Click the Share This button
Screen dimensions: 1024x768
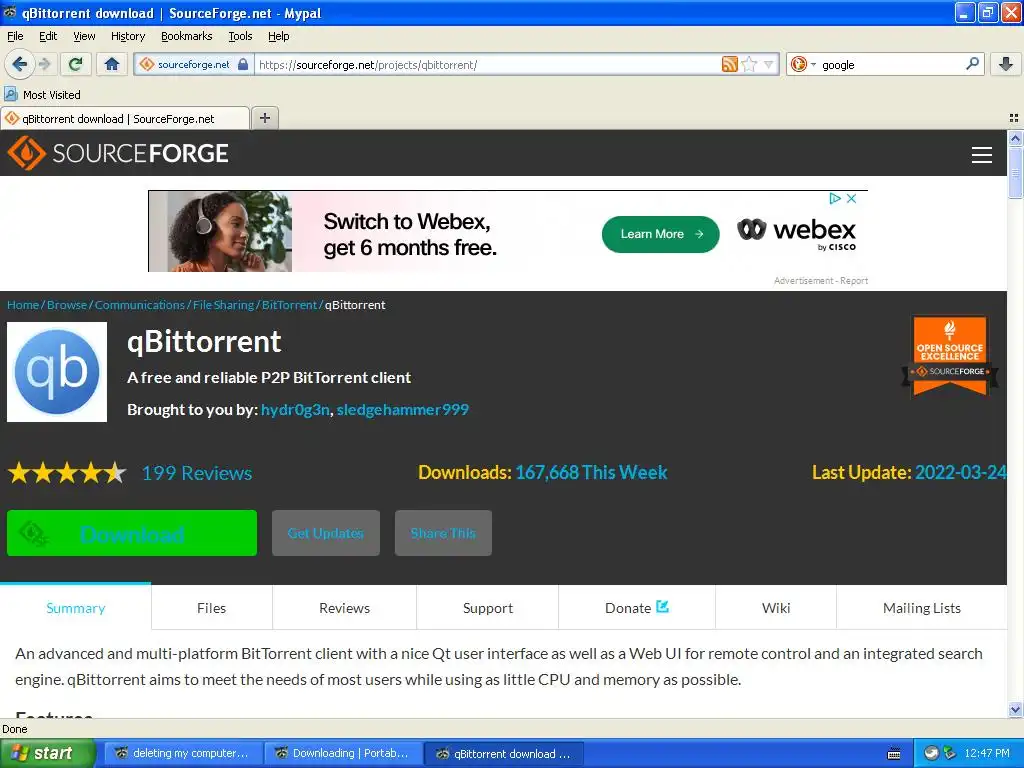click(443, 533)
